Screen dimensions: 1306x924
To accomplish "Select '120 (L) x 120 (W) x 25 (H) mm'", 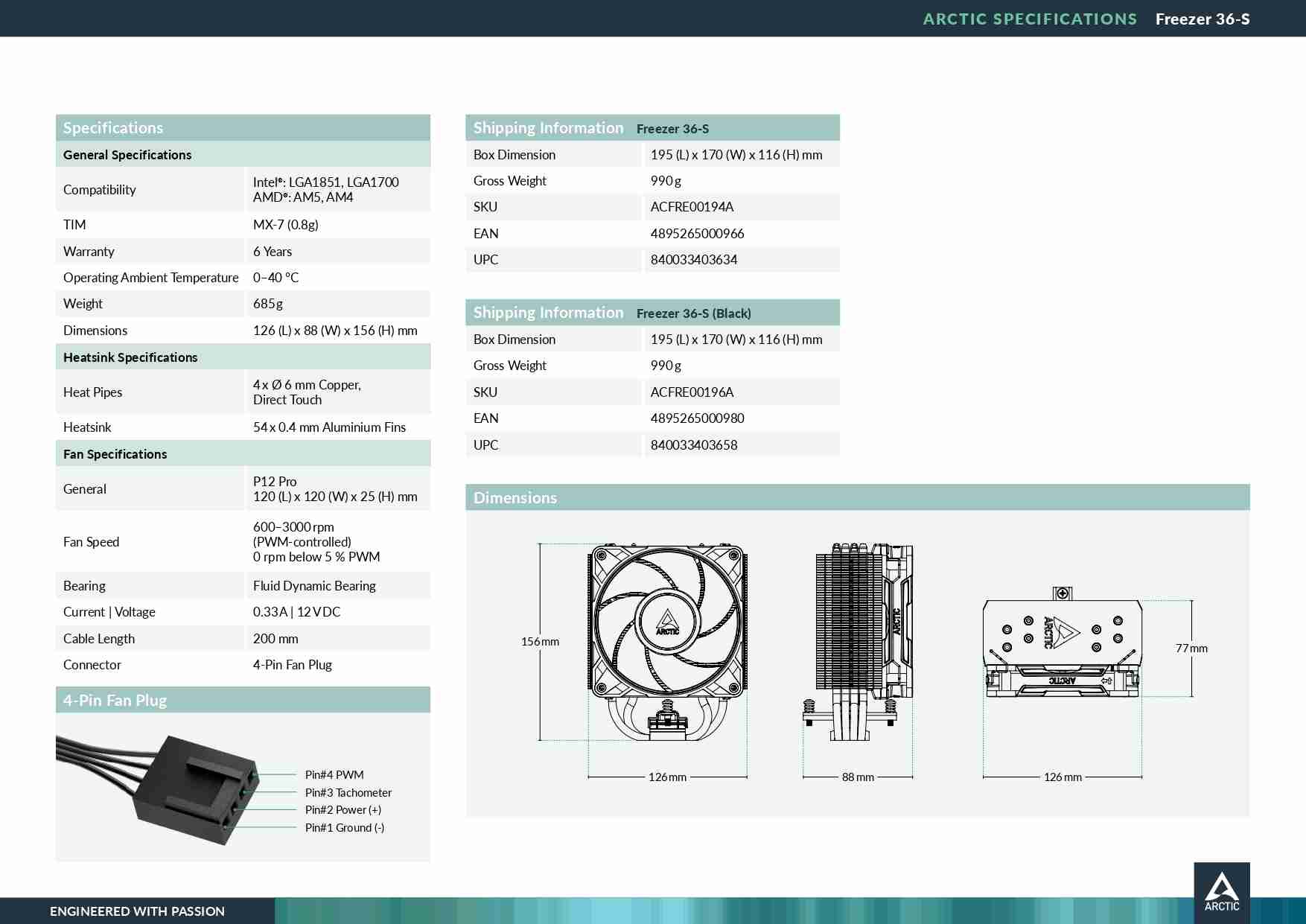I will (x=335, y=497).
